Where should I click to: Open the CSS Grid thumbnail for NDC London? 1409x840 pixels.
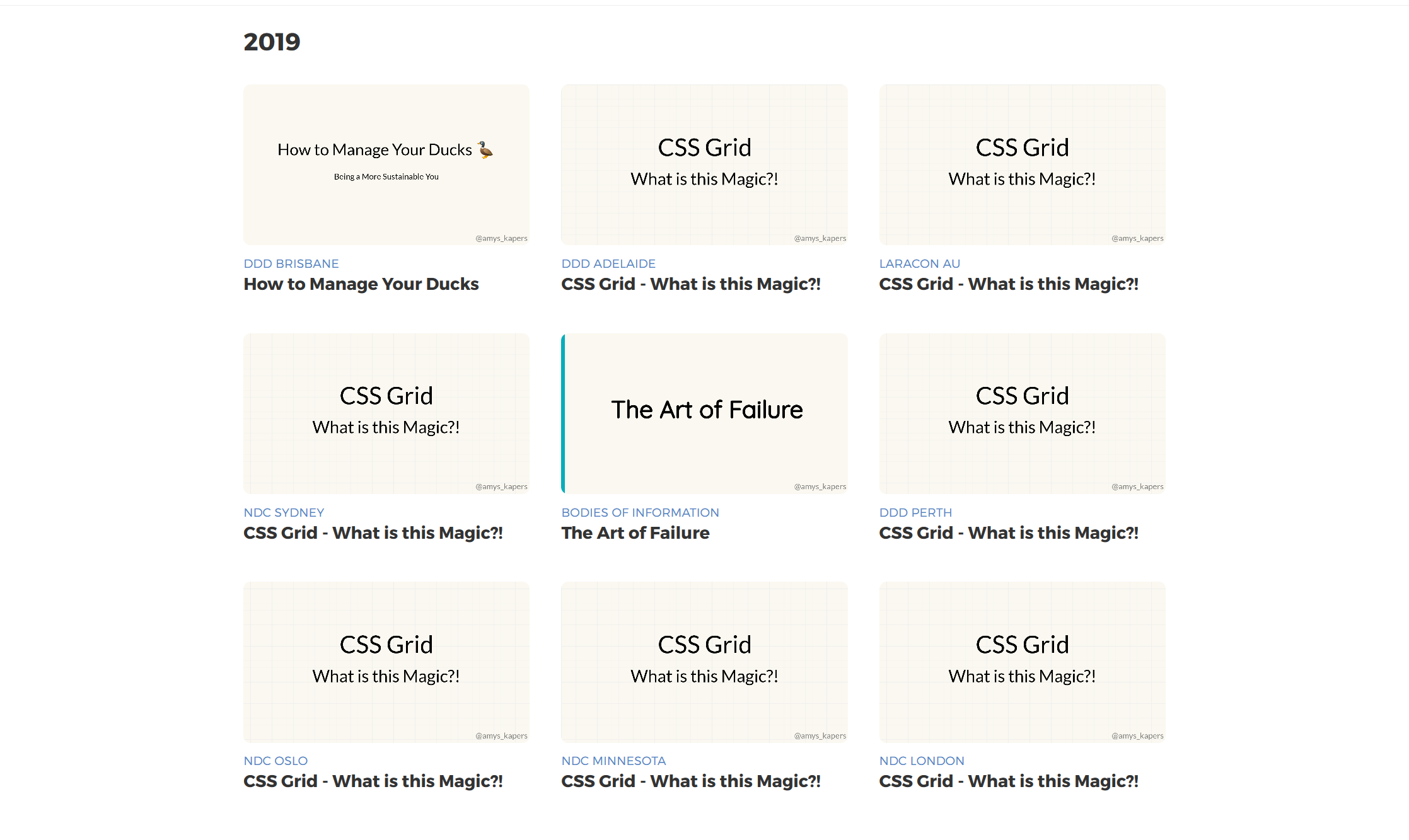tap(1022, 662)
